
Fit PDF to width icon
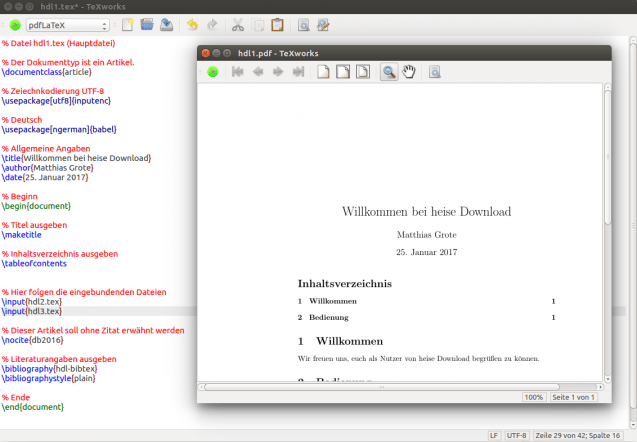pyautogui.click(x=343, y=72)
